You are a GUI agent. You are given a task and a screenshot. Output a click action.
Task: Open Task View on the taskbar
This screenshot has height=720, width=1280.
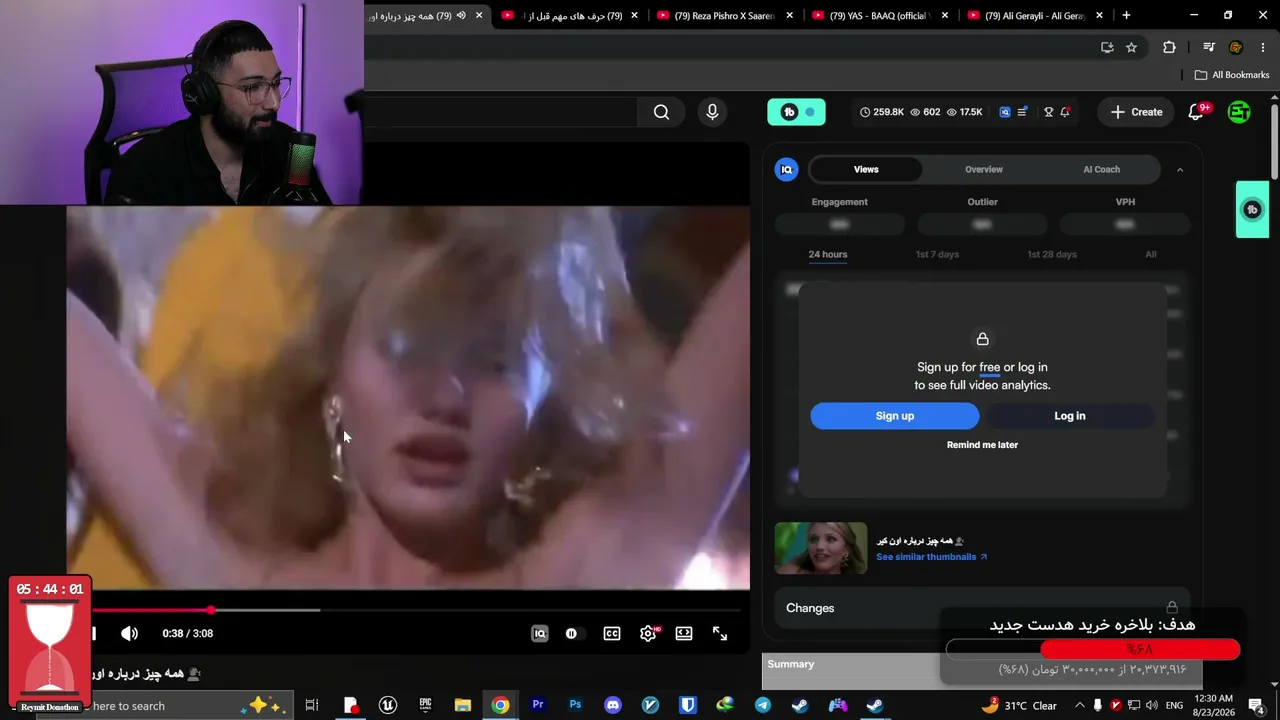pos(312,706)
